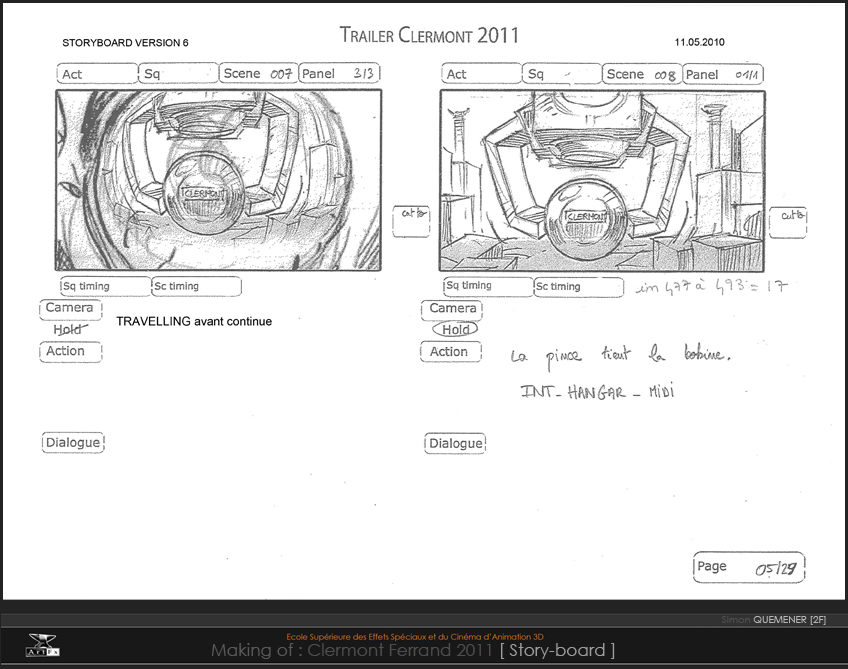This screenshot has height=669, width=848.
Task: Select the Sq timing box under Scene 007
Action: point(104,287)
